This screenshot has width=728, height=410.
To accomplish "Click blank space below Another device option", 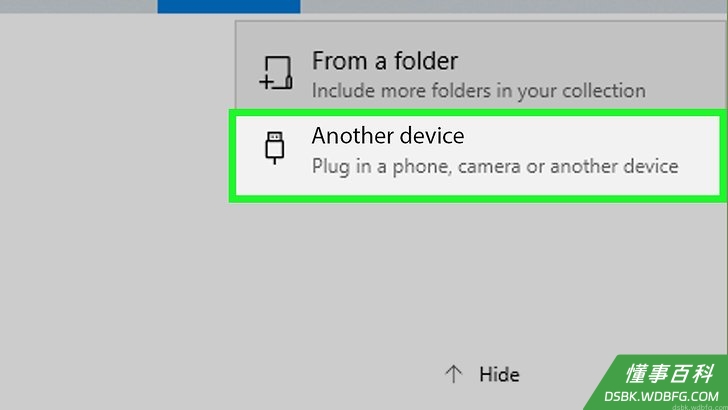I will click(x=478, y=279).
